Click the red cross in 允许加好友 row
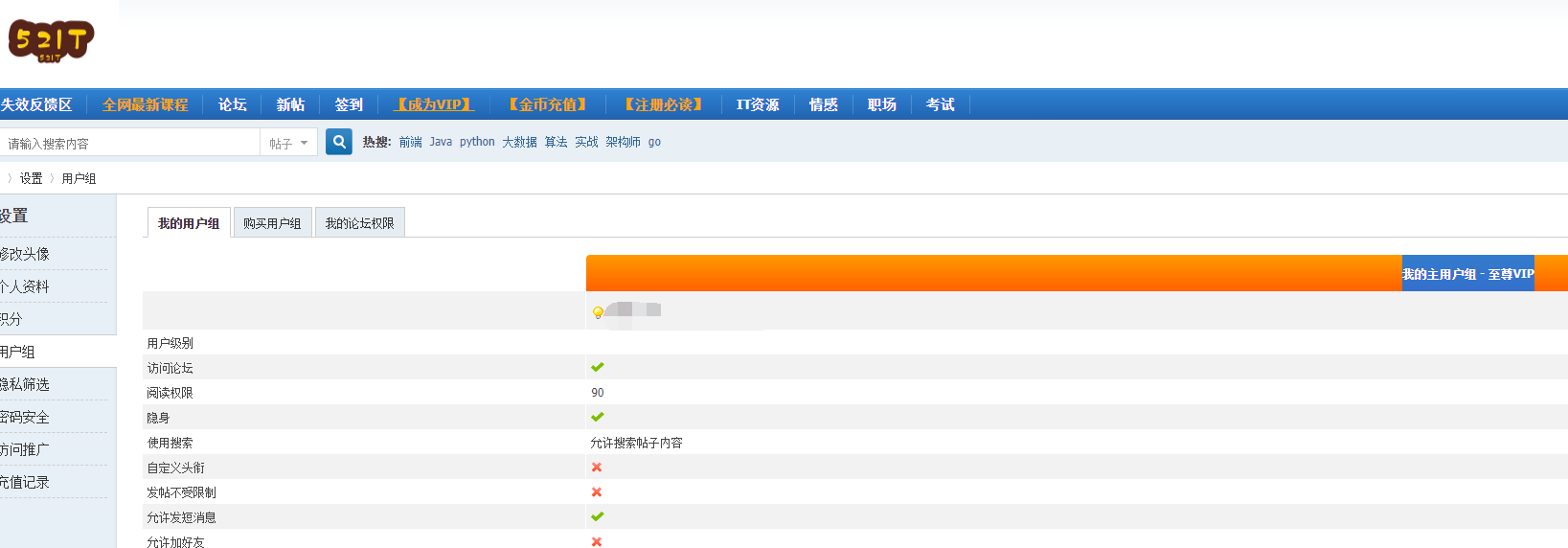The width and height of the screenshot is (1568, 548). [x=597, y=541]
